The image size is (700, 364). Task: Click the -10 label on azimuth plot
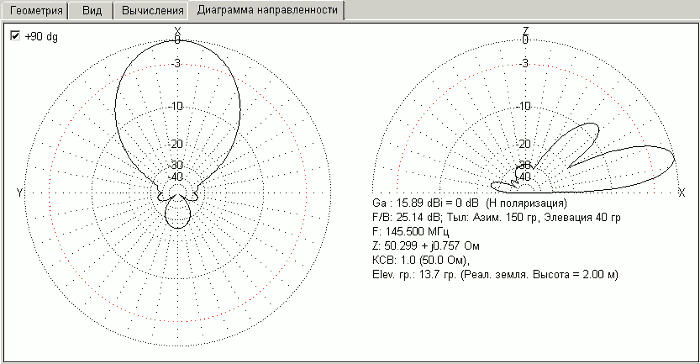click(x=176, y=106)
